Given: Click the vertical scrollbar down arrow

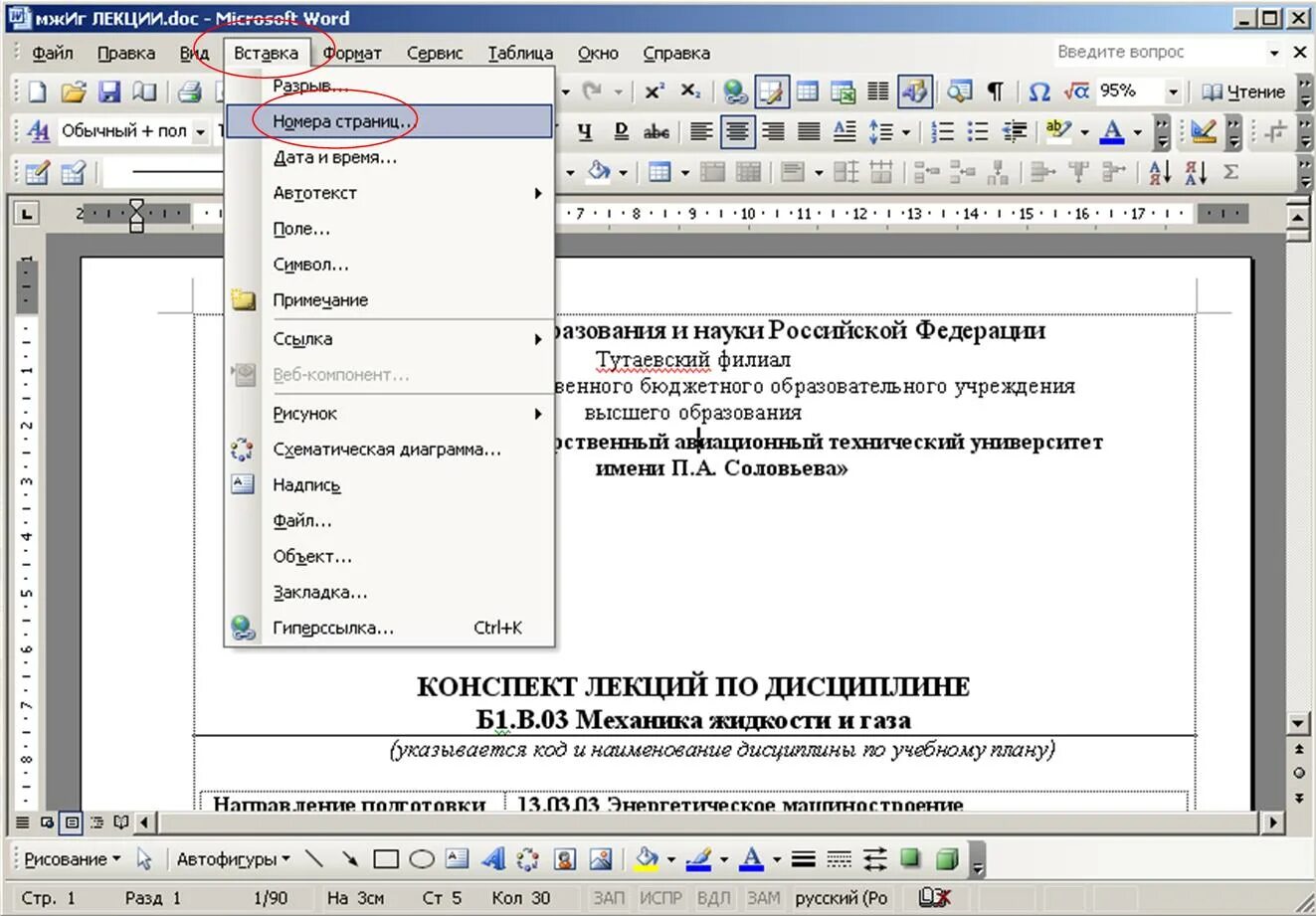Looking at the screenshot, I should [1298, 723].
